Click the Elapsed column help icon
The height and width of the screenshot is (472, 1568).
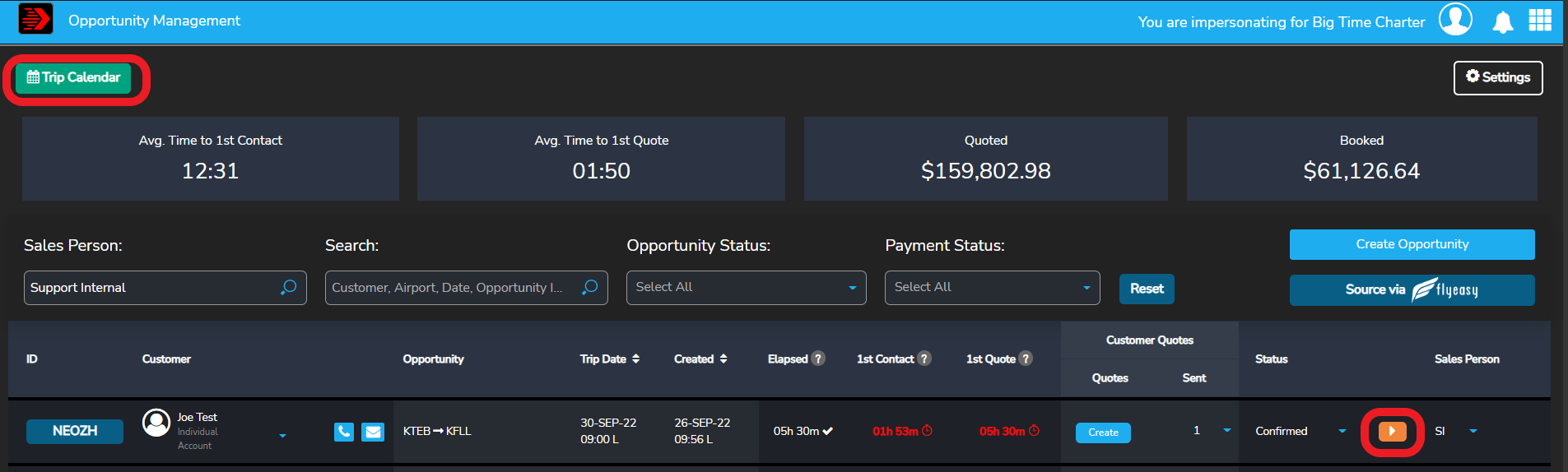pyautogui.click(x=818, y=359)
